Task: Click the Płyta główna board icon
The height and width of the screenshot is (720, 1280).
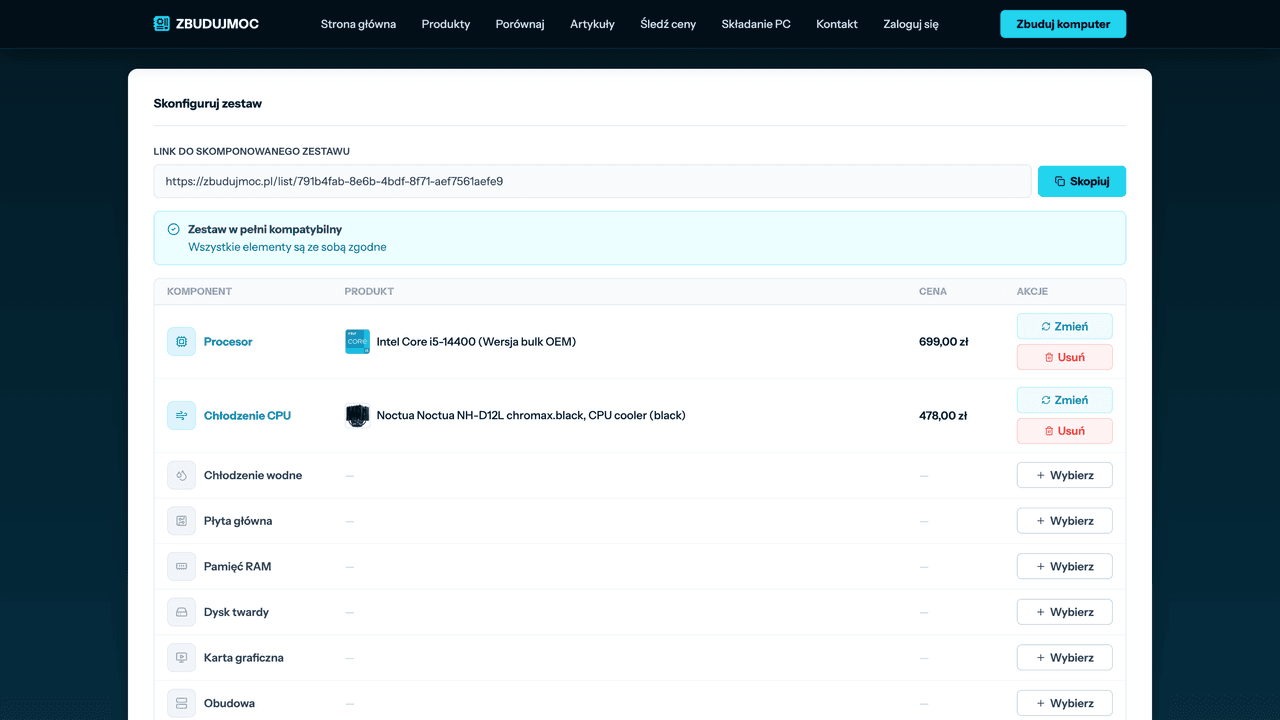Action: (x=181, y=521)
